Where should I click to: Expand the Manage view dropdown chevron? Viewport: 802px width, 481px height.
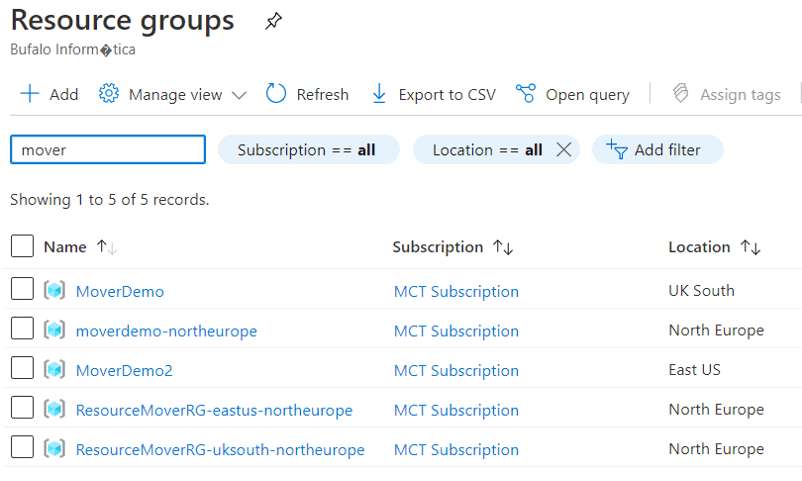coord(239,95)
